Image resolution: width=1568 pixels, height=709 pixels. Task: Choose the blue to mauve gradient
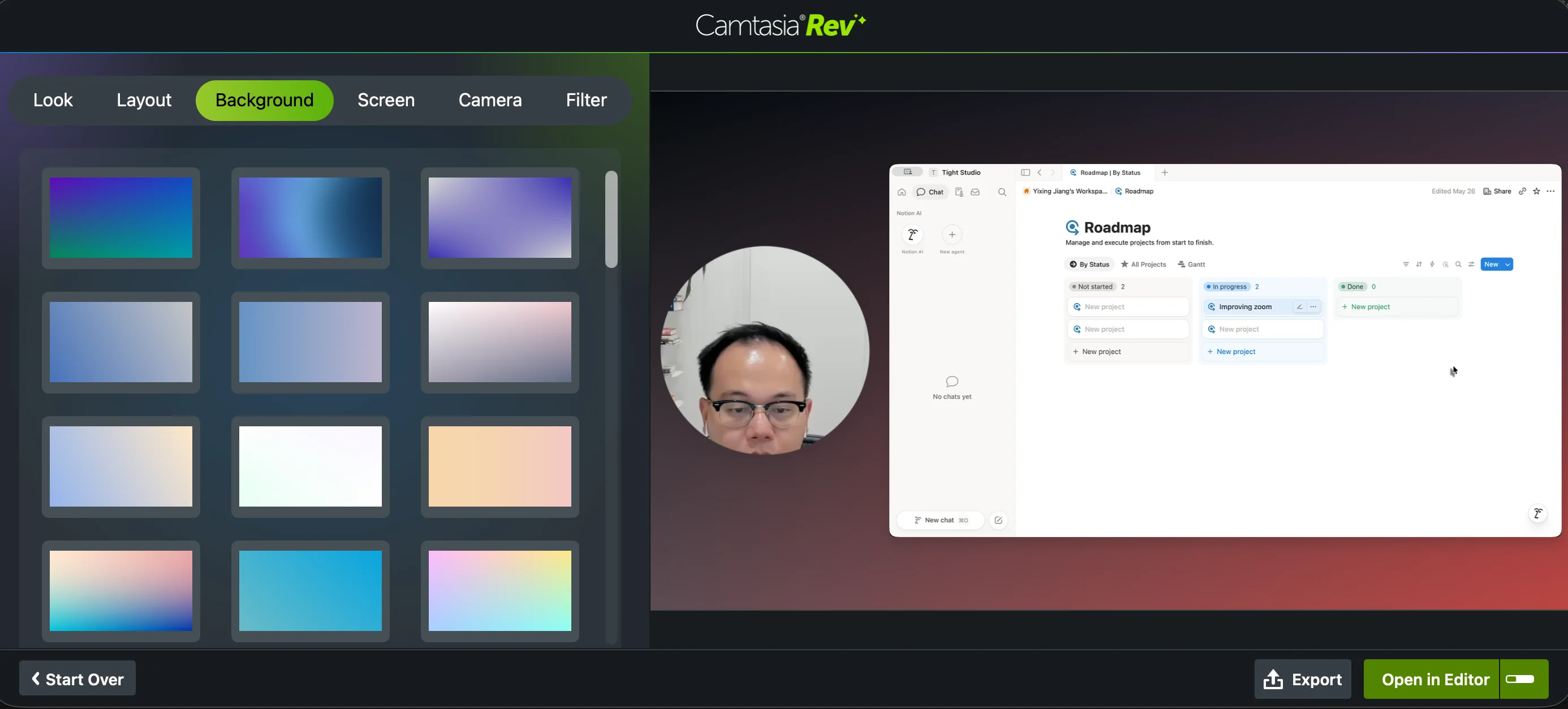[311, 342]
